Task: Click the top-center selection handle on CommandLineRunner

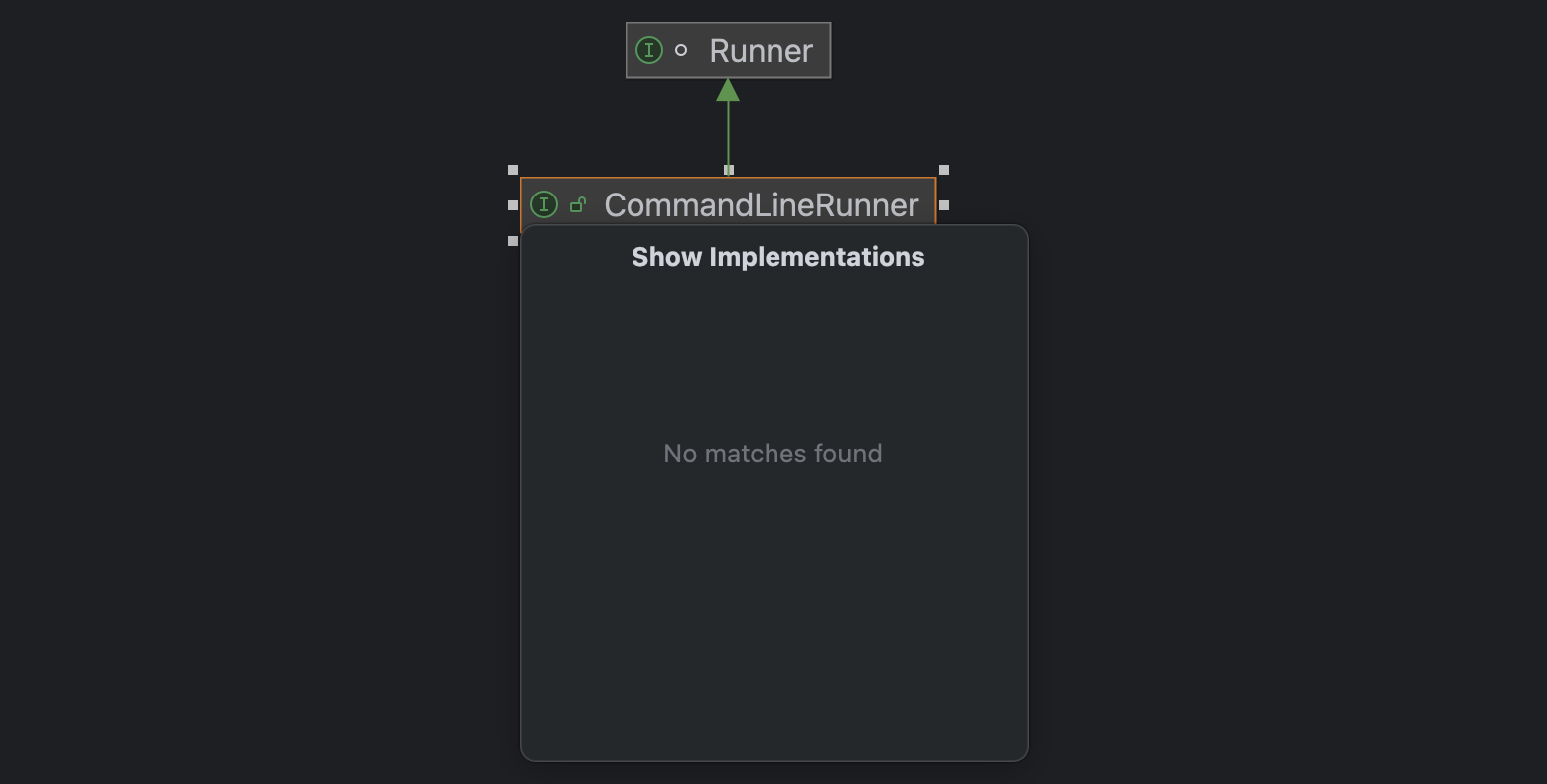Action: point(729,170)
